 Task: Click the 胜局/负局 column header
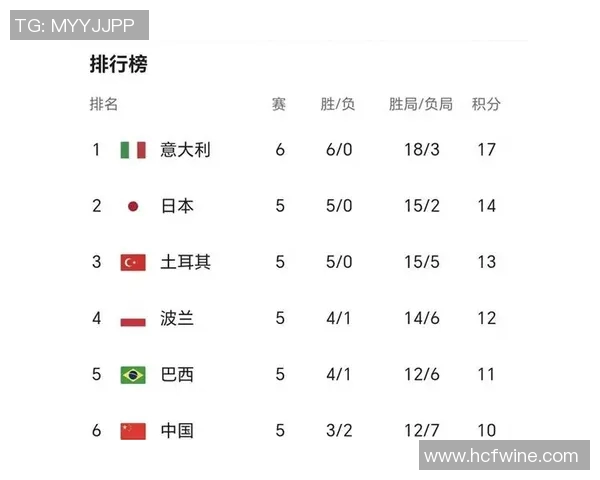pyautogui.click(x=420, y=104)
